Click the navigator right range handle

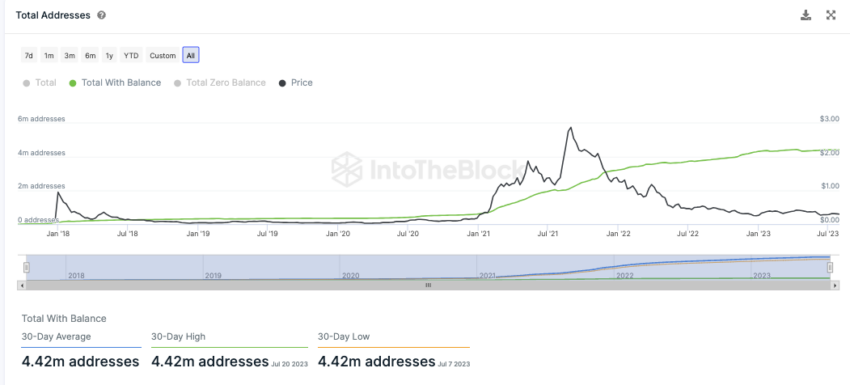coord(829,267)
